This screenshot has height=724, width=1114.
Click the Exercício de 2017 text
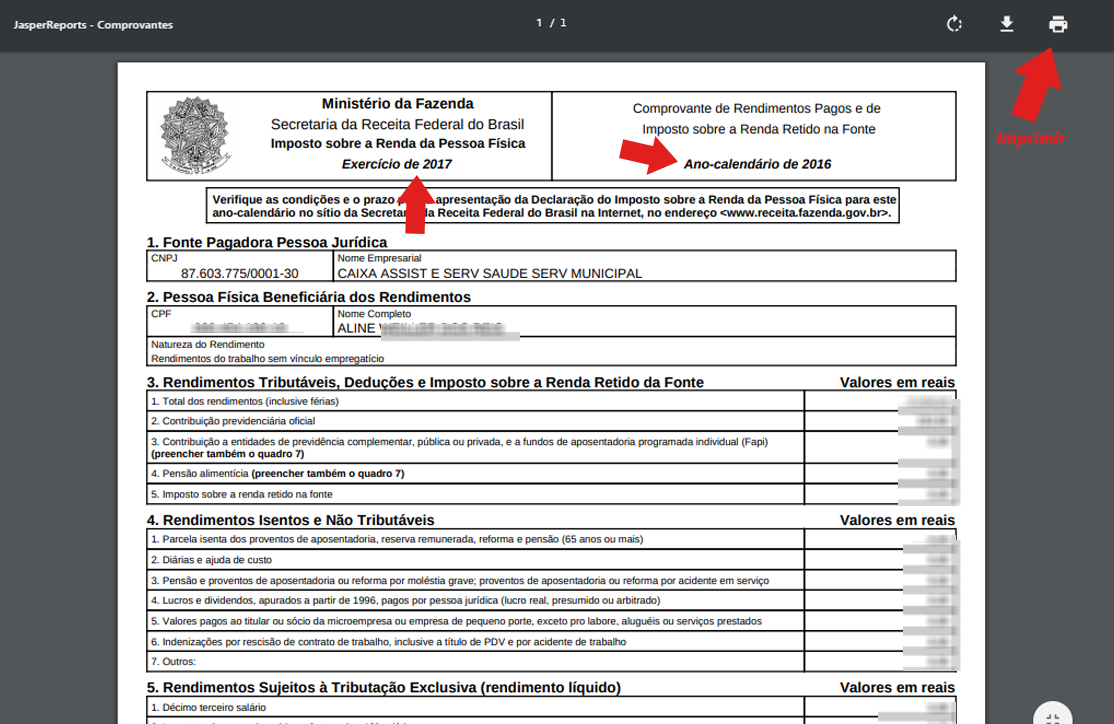point(396,164)
